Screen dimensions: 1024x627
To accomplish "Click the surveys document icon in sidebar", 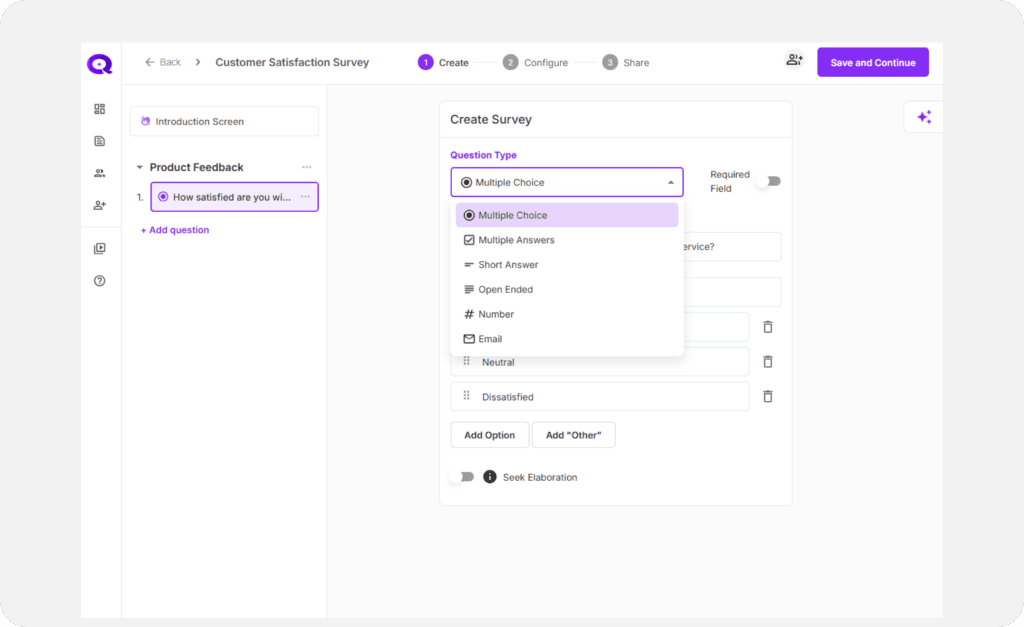I will click(x=99, y=141).
